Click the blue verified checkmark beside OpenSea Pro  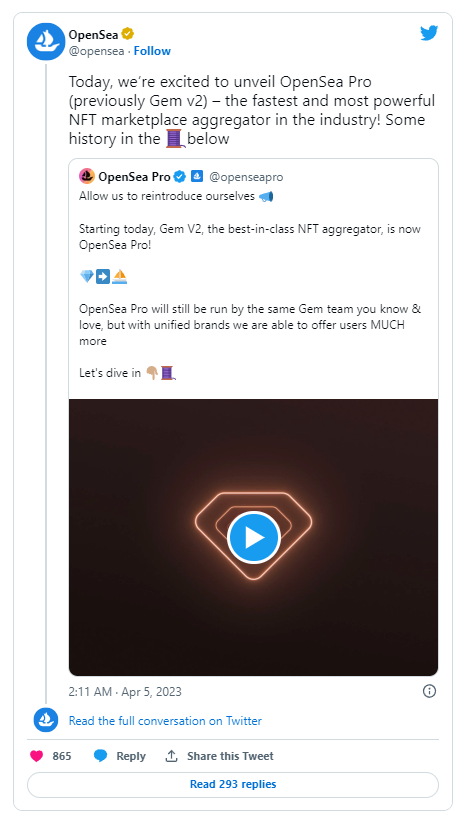click(x=180, y=176)
